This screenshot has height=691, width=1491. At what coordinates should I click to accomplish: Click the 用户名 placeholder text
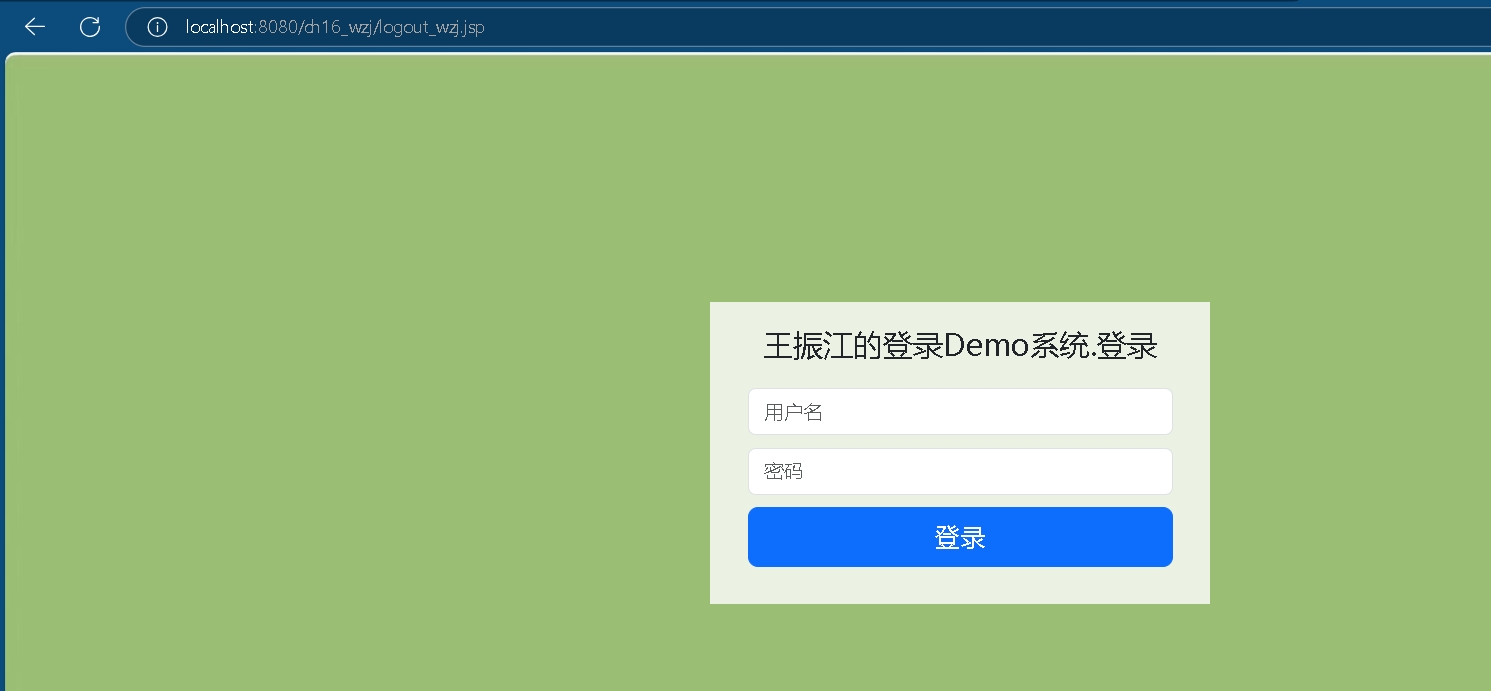[793, 412]
